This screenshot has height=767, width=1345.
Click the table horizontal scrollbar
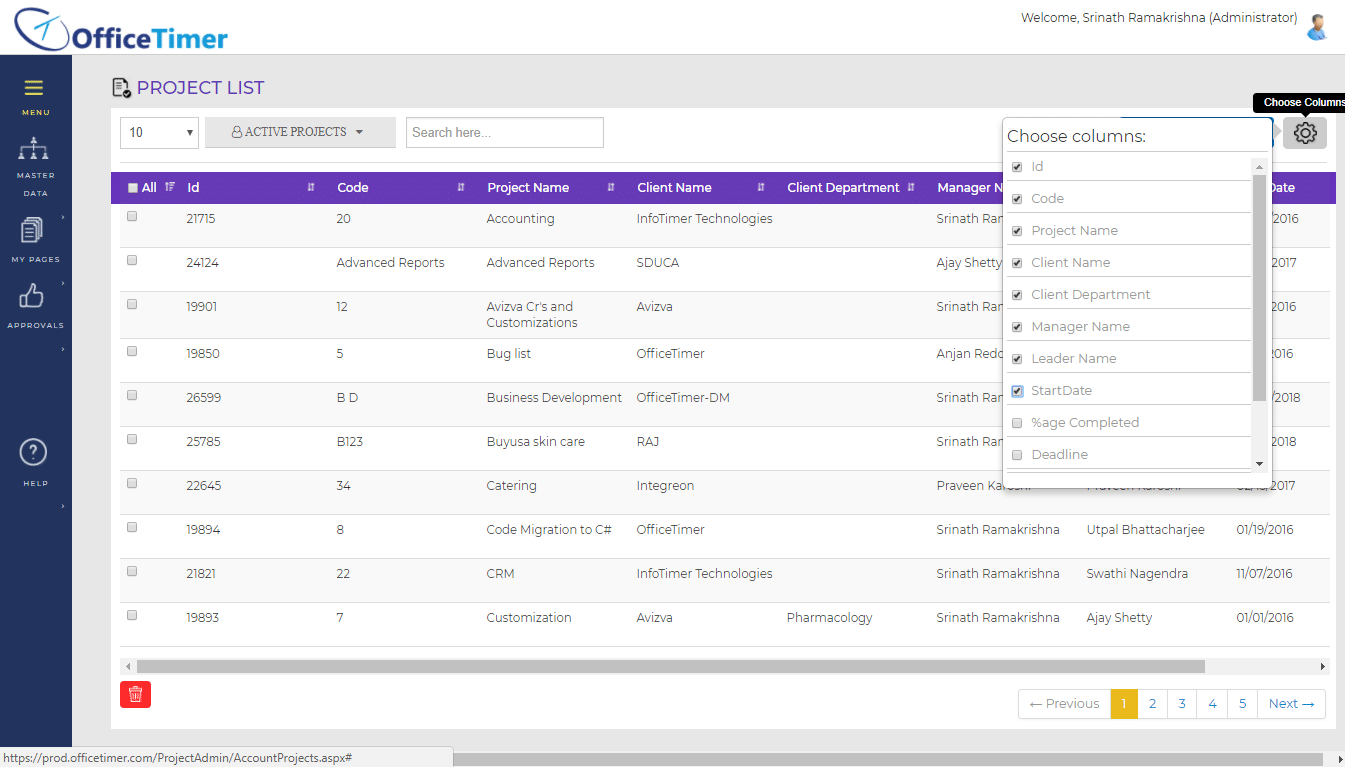pos(670,666)
